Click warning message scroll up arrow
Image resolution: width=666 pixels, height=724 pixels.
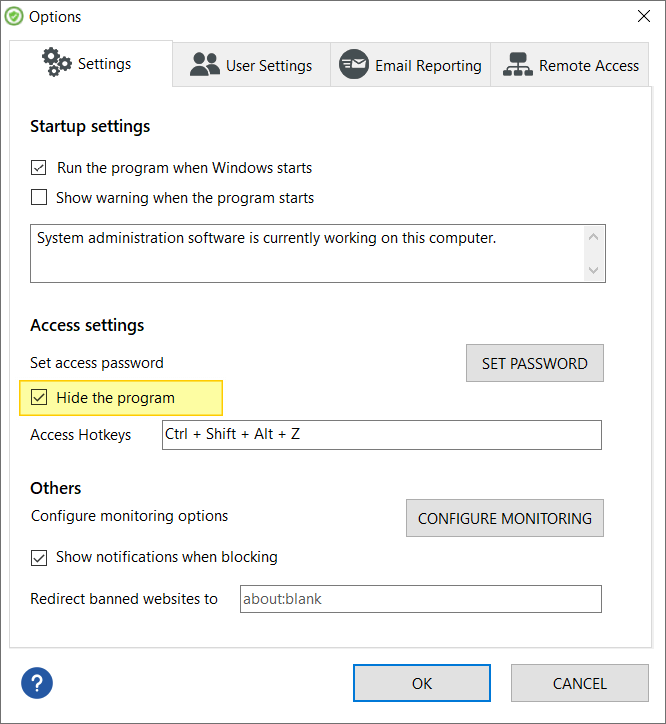(x=594, y=237)
